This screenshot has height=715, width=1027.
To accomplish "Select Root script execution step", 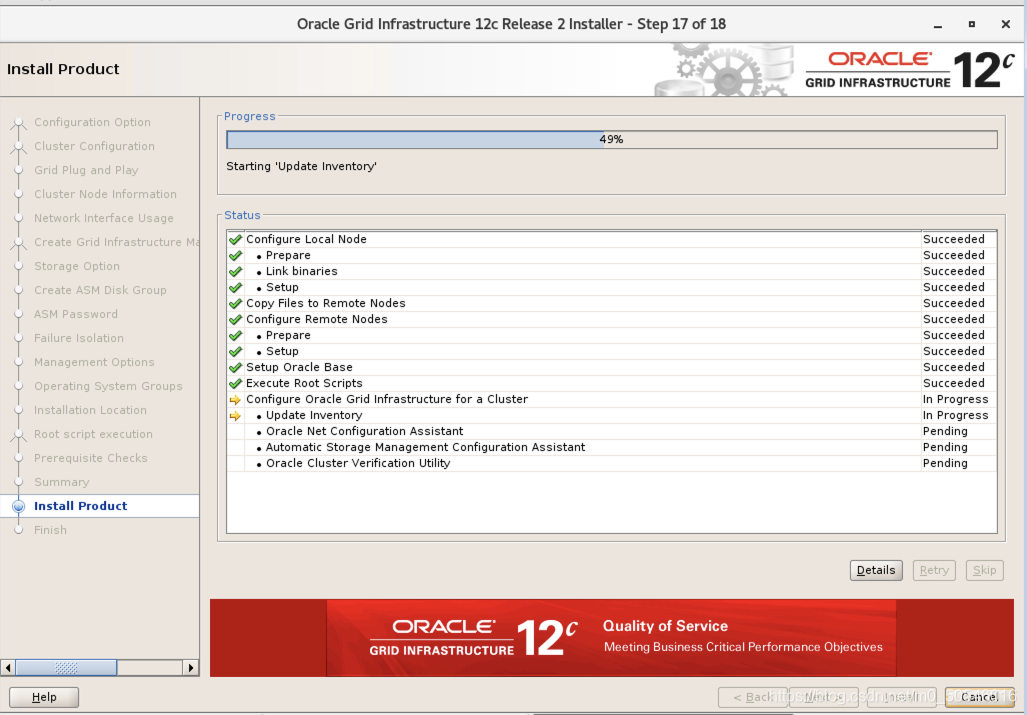I will click(x=93, y=435).
